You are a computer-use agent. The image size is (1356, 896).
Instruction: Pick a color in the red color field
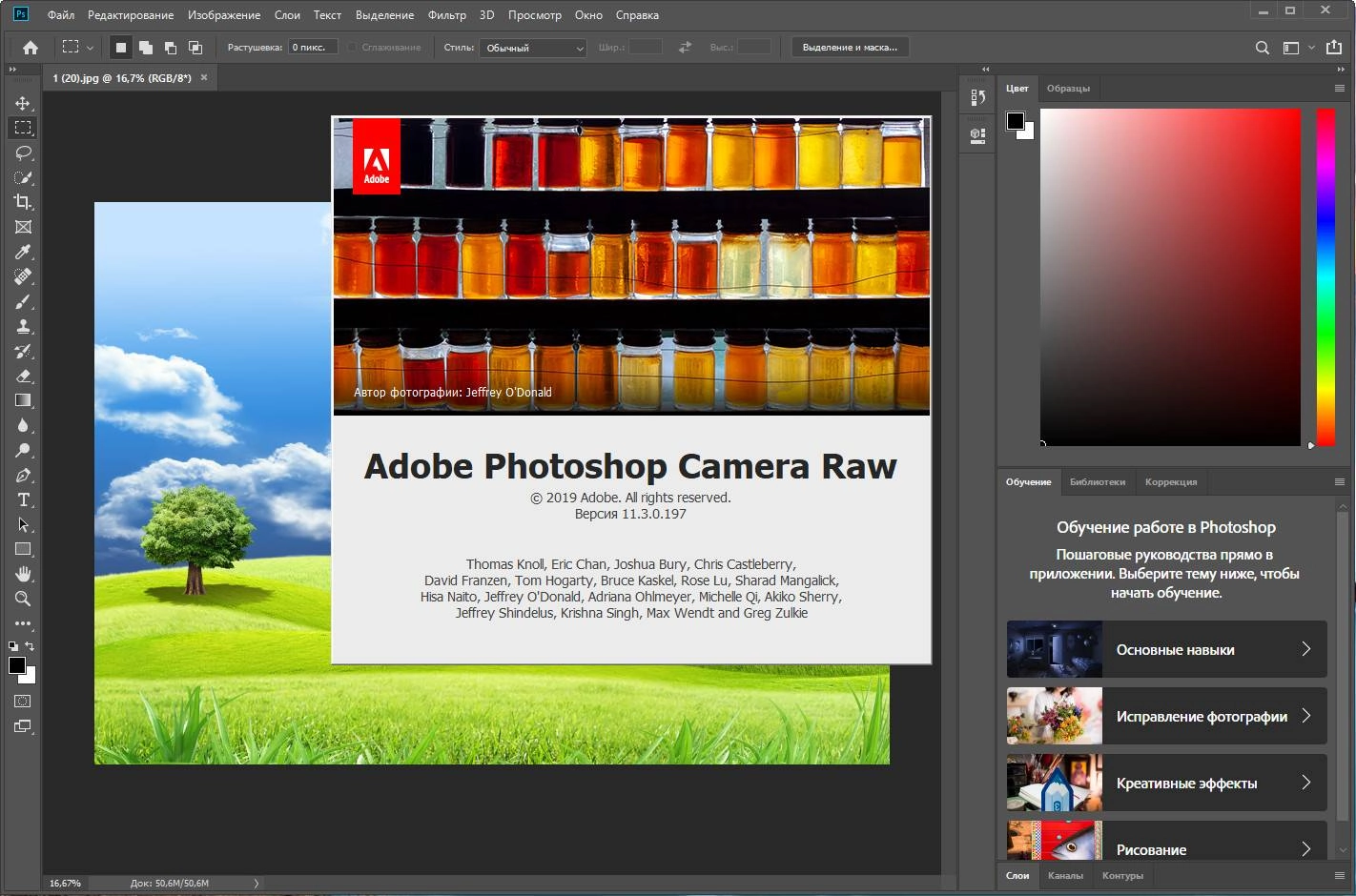point(1170,276)
